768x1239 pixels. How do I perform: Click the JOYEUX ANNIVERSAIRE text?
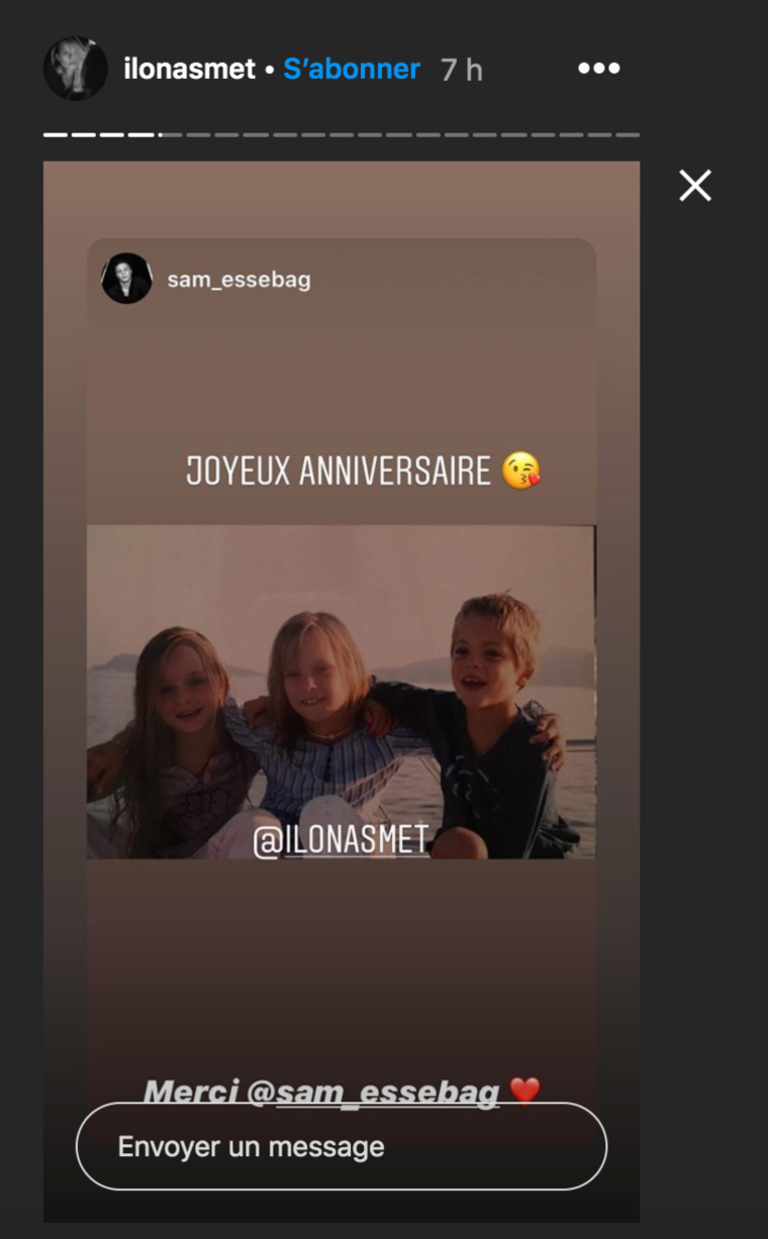(x=339, y=471)
